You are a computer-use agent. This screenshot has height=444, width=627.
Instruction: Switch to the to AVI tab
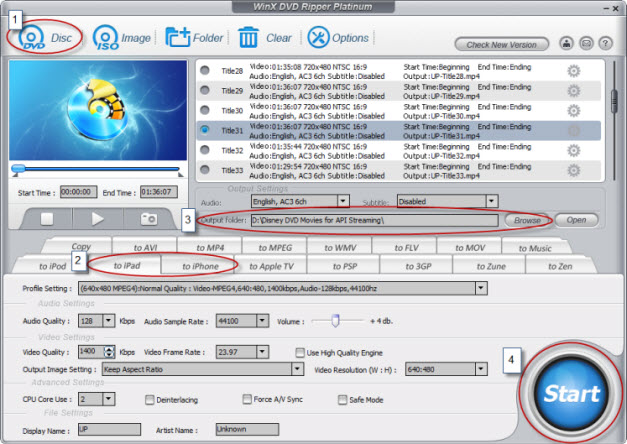[x=145, y=248]
